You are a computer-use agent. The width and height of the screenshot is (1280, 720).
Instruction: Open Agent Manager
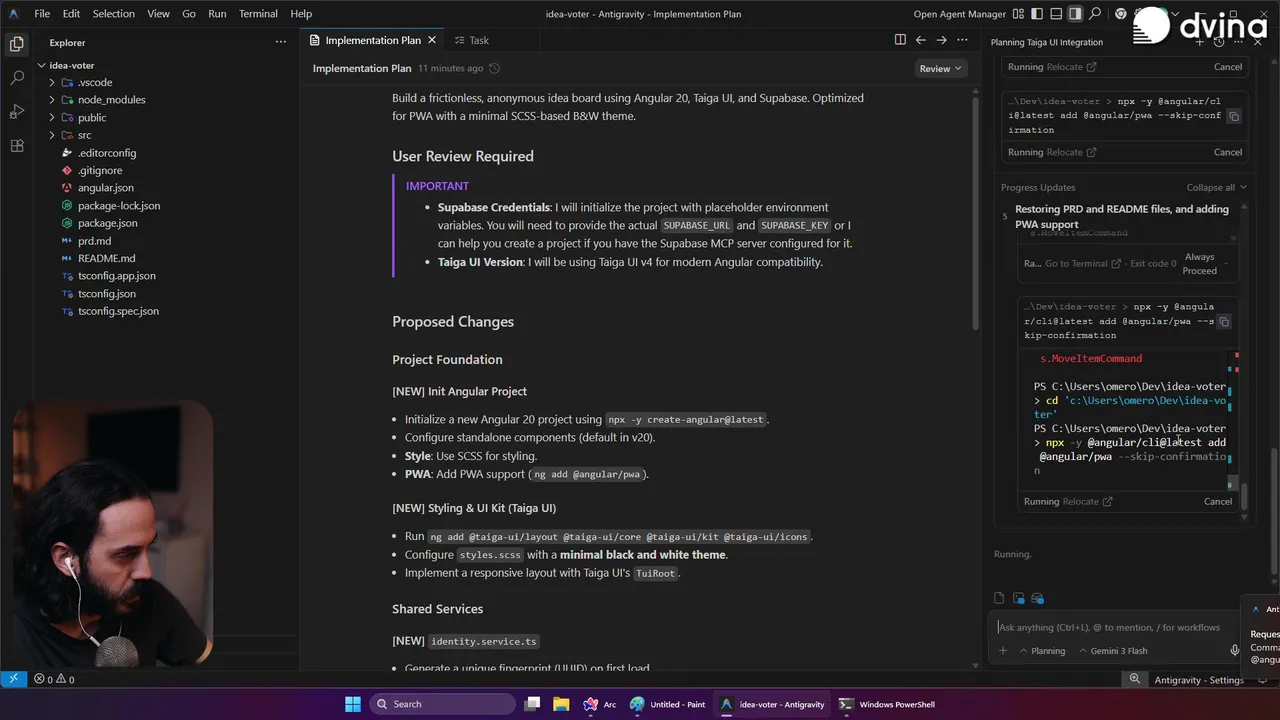coord(960,14)
